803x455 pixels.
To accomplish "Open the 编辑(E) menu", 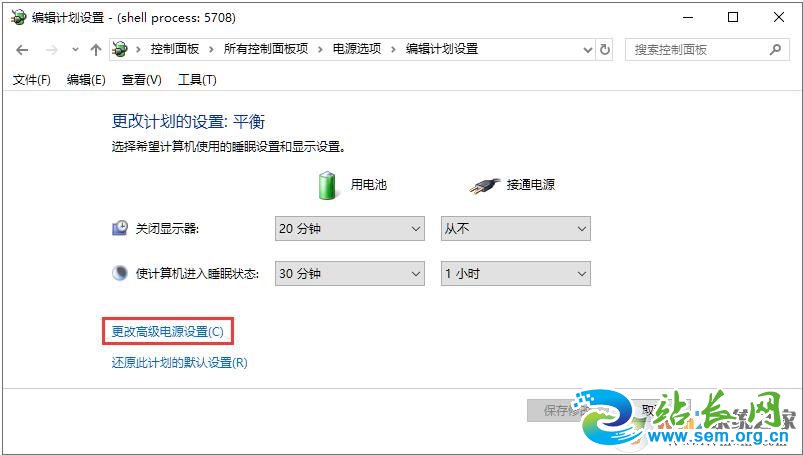I will click(x=86, y=80).
